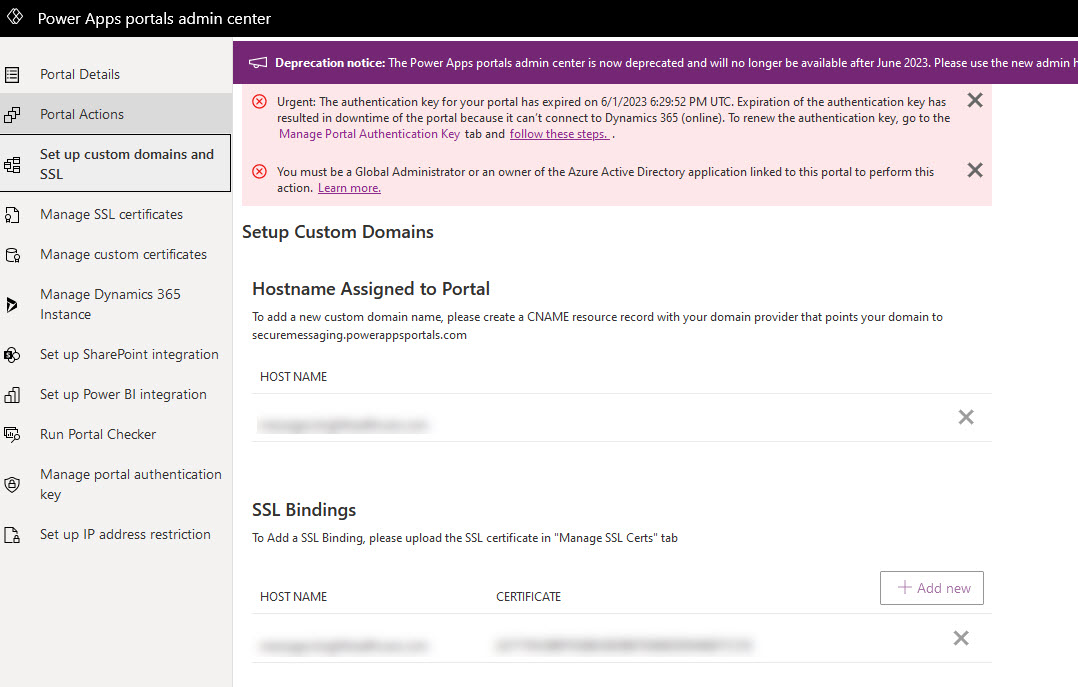Open Manage custom certificates
Image resolution: width=1078 pixels, height=687 pixels.
(123, 254)
